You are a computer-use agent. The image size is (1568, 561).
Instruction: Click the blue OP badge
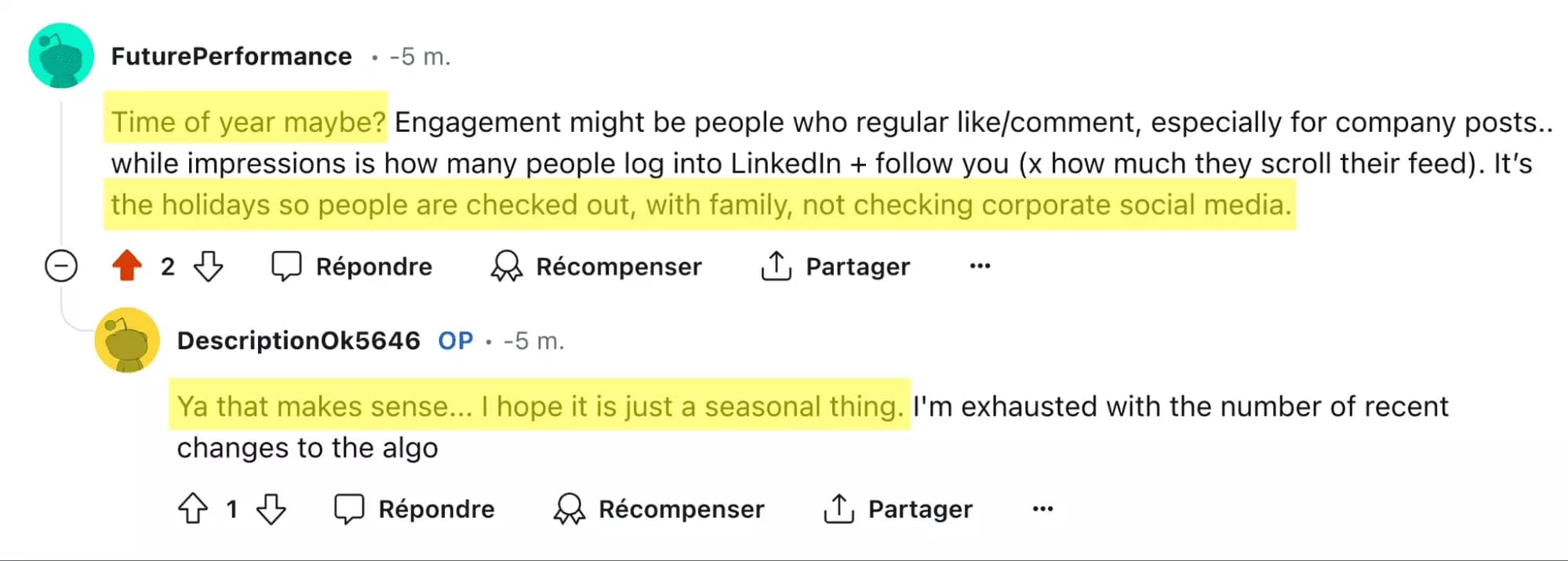[455, 340]
